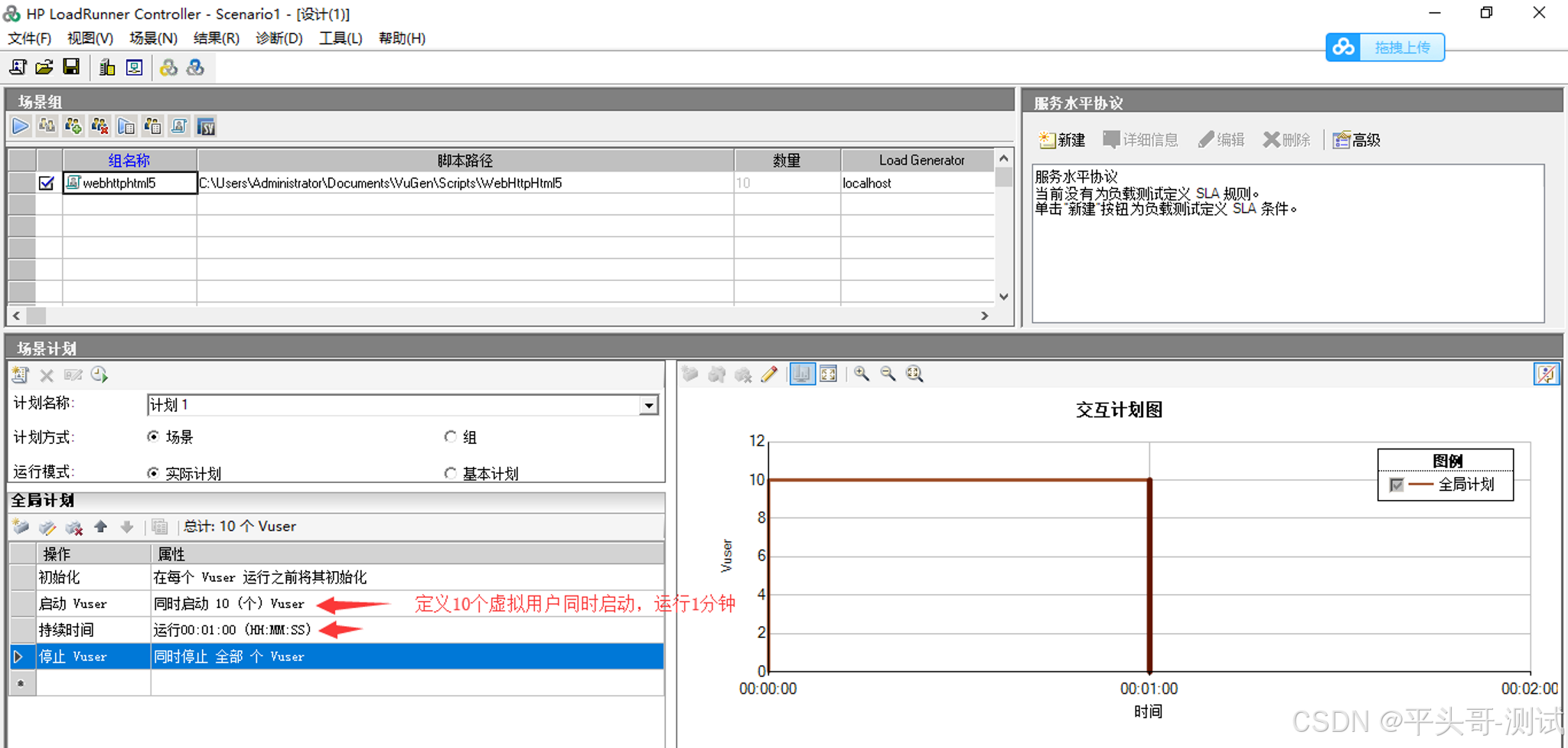Image resolution: width=1568 pixels, height=748 pixels.
Task: Reset zoom on the interactive schedule graph
Action: tap(914, 374)
